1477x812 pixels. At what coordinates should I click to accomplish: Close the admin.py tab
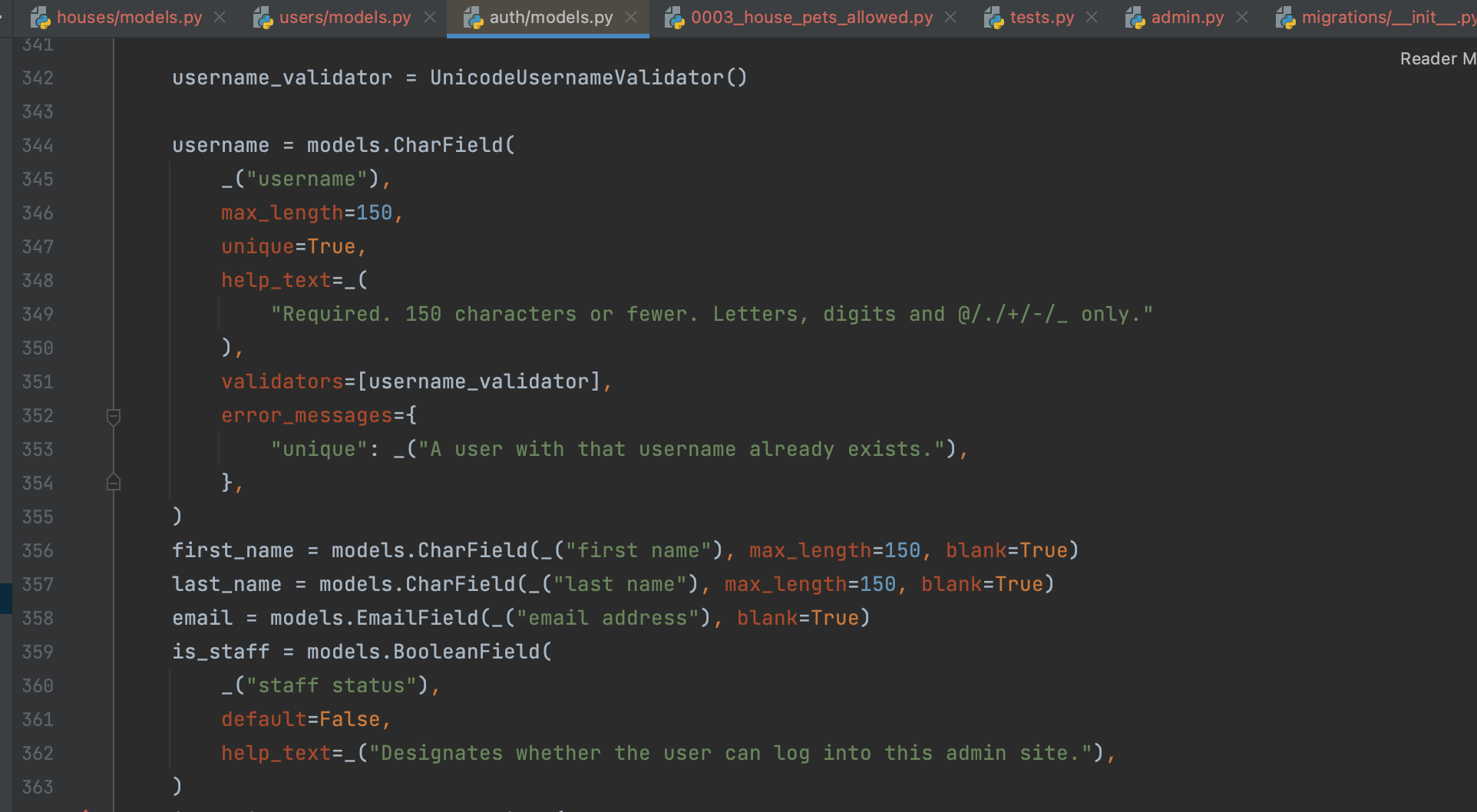[x=1242, y=17]
